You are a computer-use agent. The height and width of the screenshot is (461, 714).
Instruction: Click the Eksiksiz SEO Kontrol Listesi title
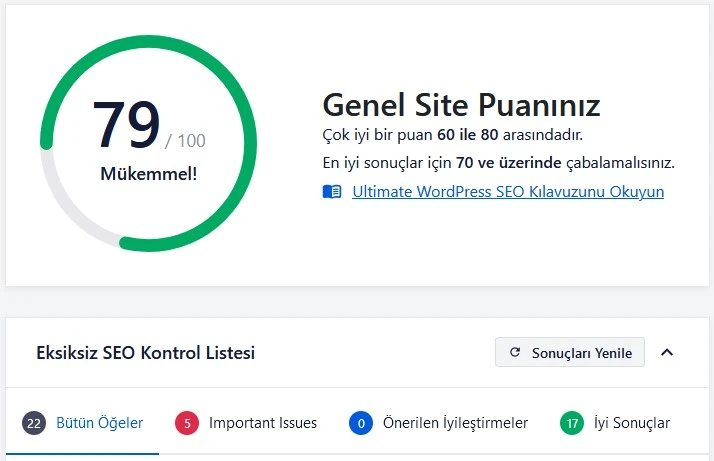click(145, 353)
